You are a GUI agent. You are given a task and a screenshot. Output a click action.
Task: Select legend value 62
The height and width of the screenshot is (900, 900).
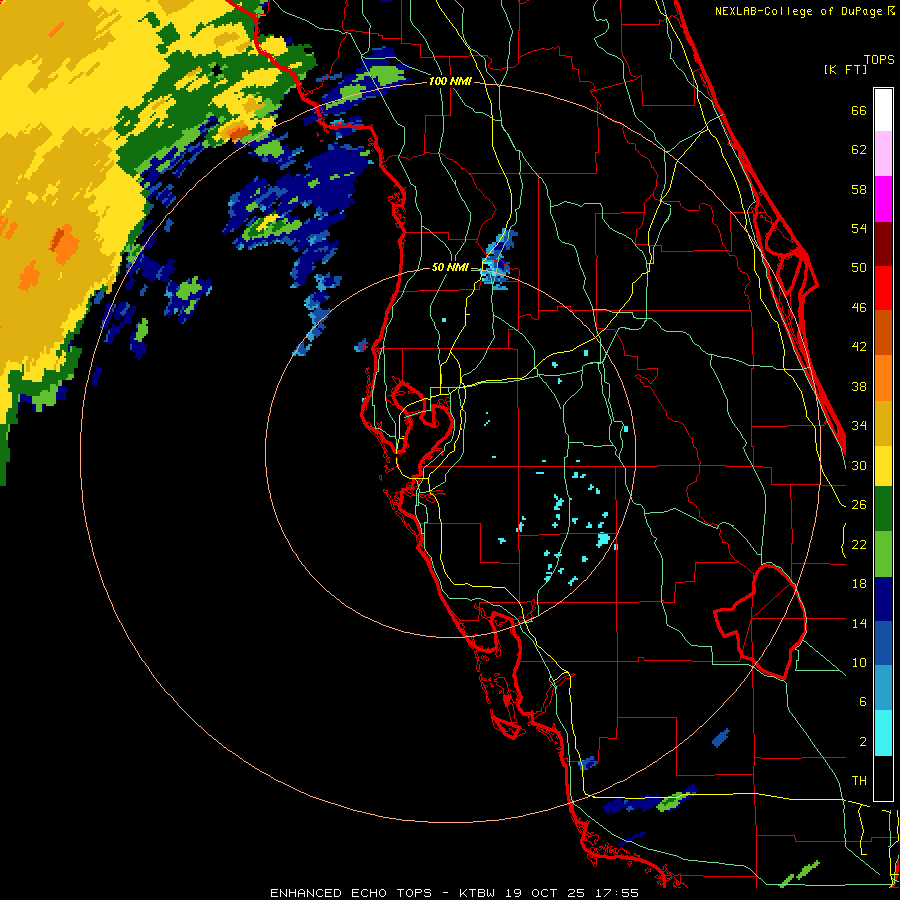(859, 150)
